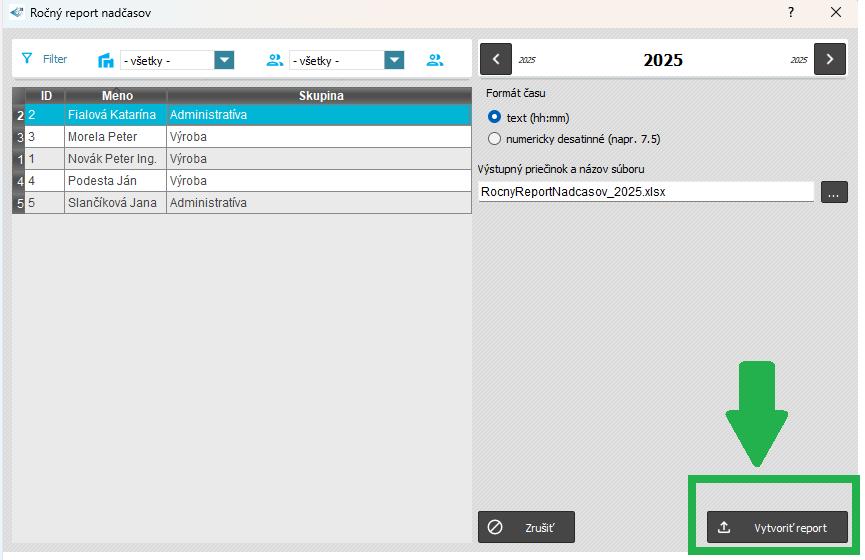
Task: Click the output file name field
Action: [646, 191]
